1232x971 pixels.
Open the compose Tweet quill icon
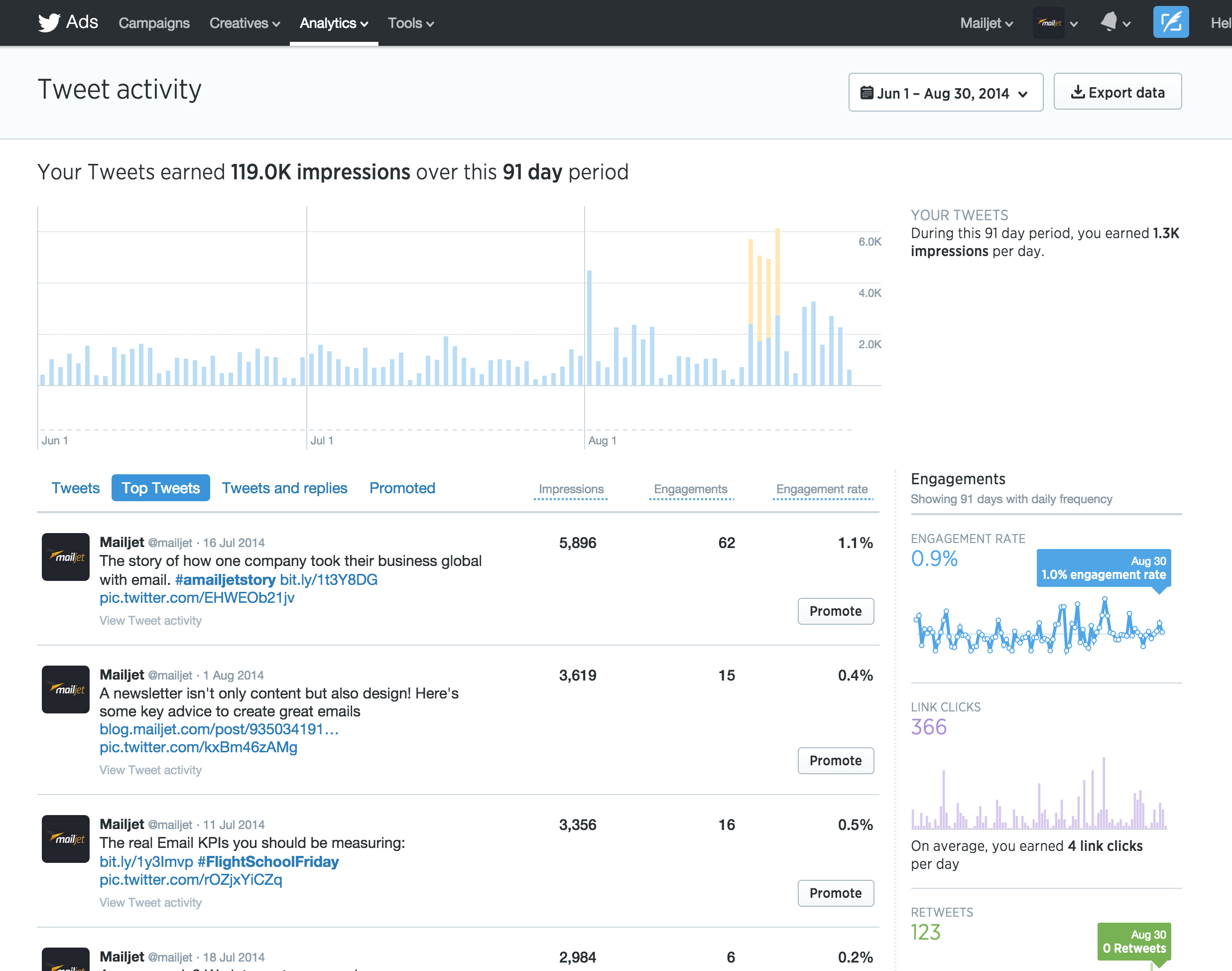click(x=1170, y=23)
